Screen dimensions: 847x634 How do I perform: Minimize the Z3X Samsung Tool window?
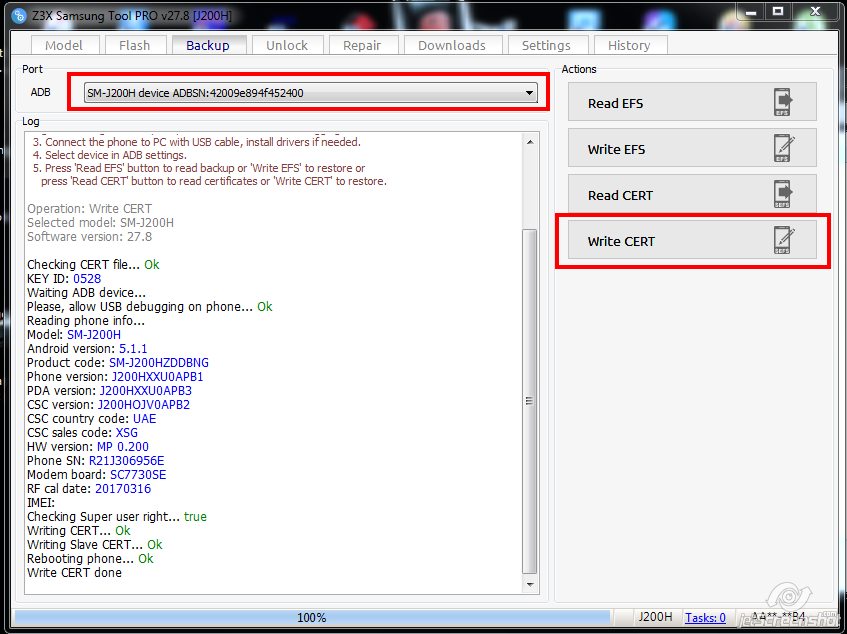[751, 12]
